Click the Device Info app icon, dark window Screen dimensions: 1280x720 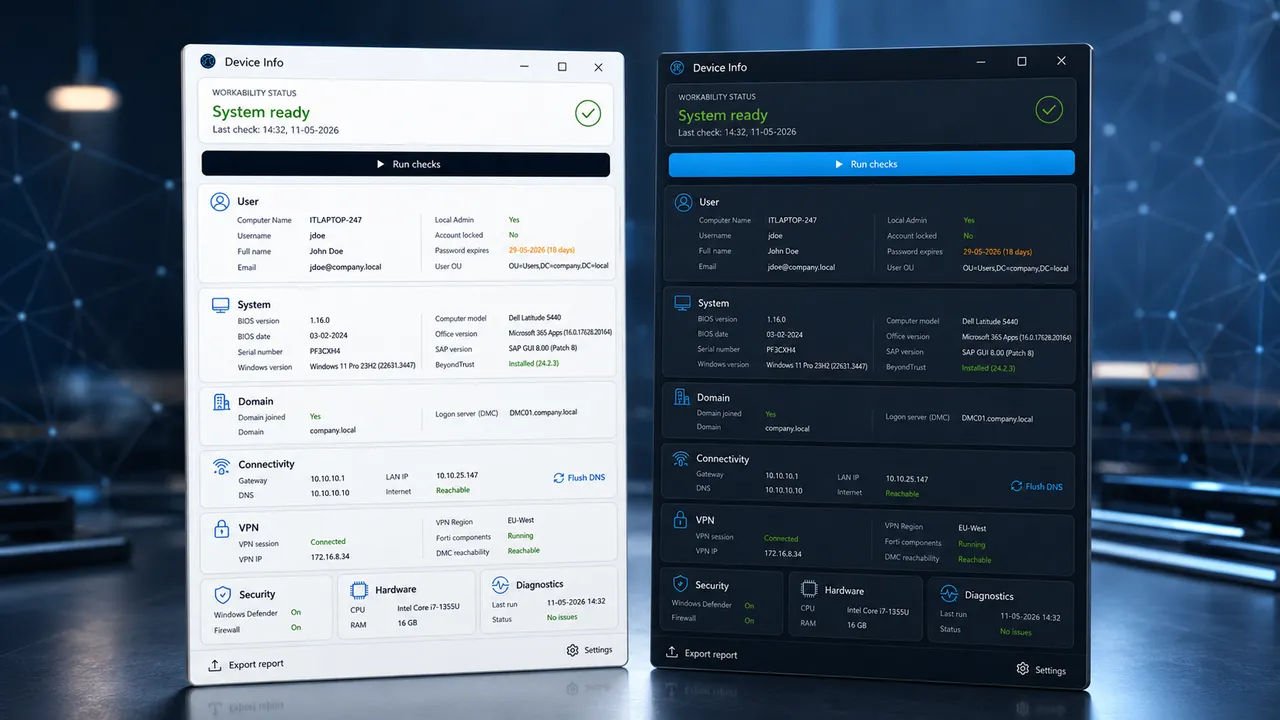[677, 67]
